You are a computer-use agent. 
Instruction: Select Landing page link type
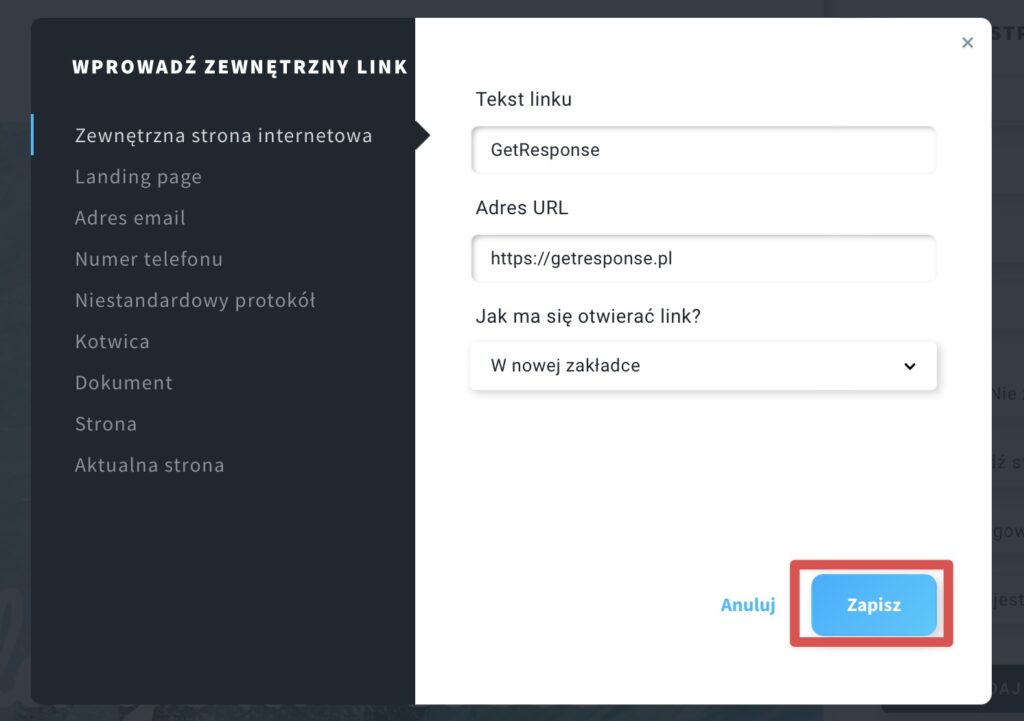point(138,177)
